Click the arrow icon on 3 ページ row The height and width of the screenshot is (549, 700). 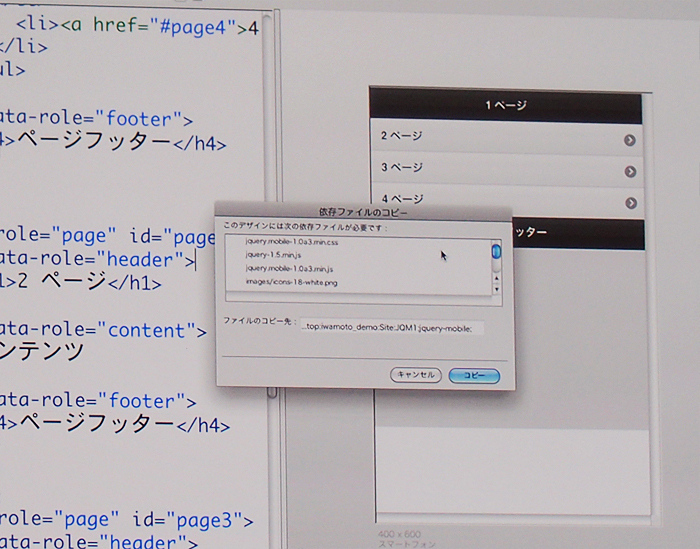(630, 171)
